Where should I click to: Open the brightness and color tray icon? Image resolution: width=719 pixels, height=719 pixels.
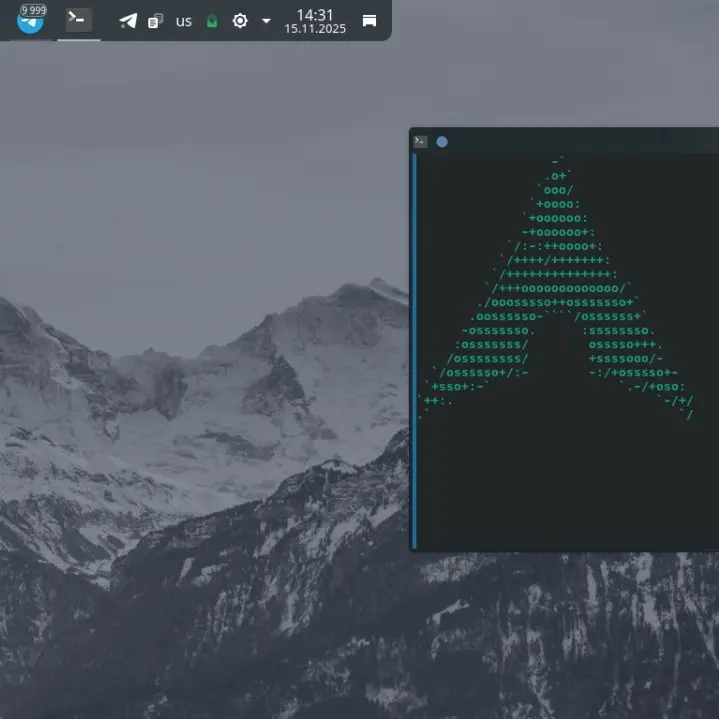[240, 21]
